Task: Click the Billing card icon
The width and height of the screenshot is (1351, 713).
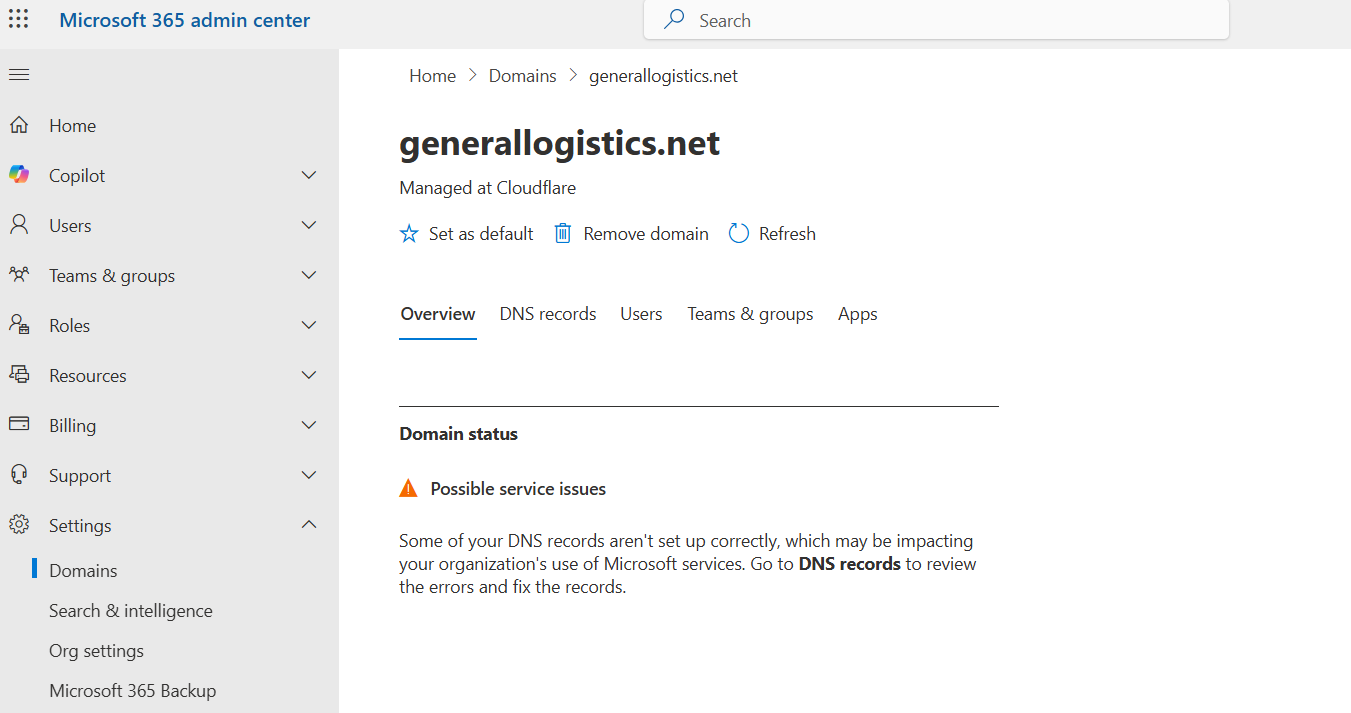Action: (x=19, y=425)
